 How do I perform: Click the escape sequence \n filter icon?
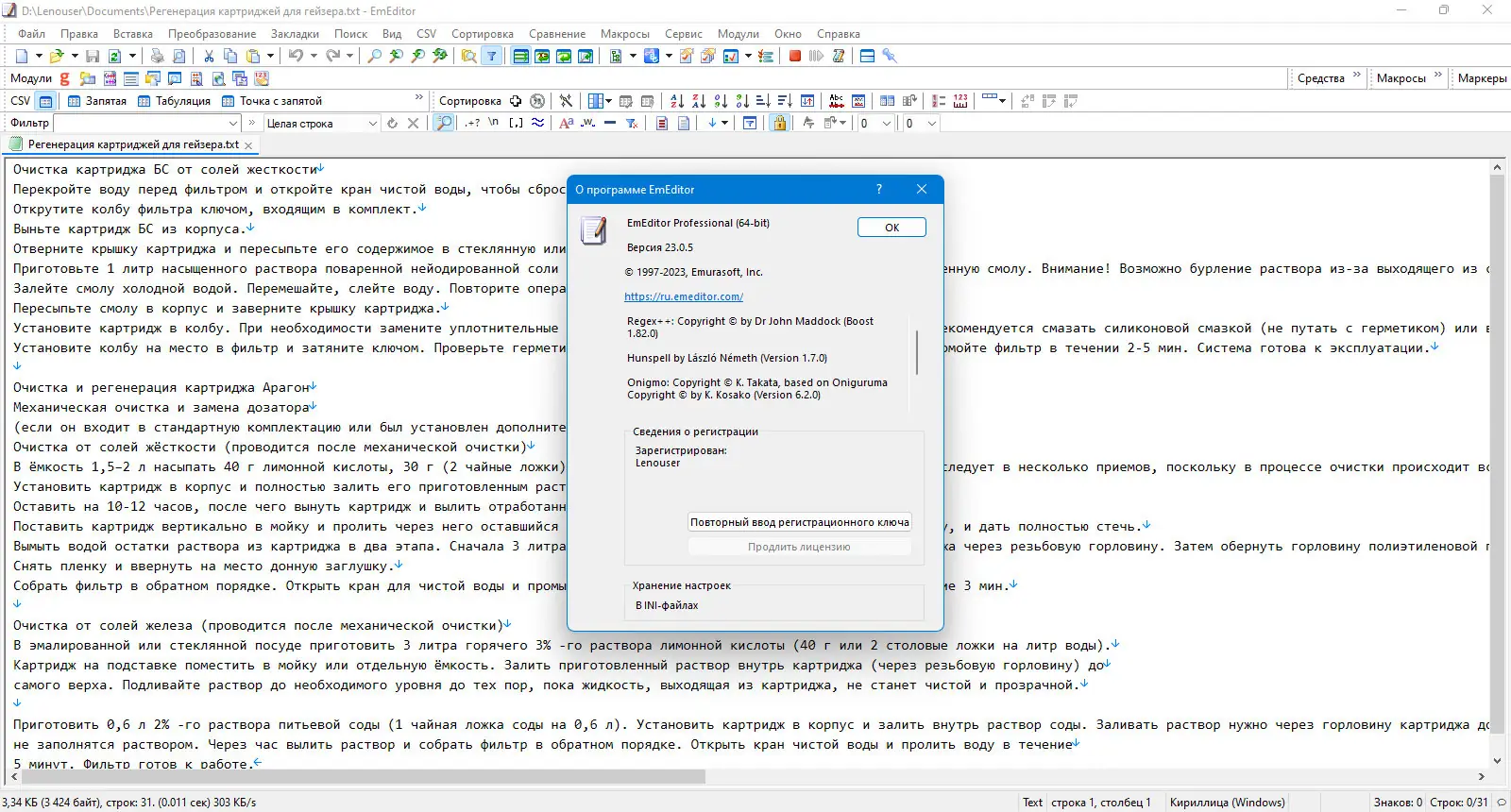pyautogui.click(x=493, y=124)
